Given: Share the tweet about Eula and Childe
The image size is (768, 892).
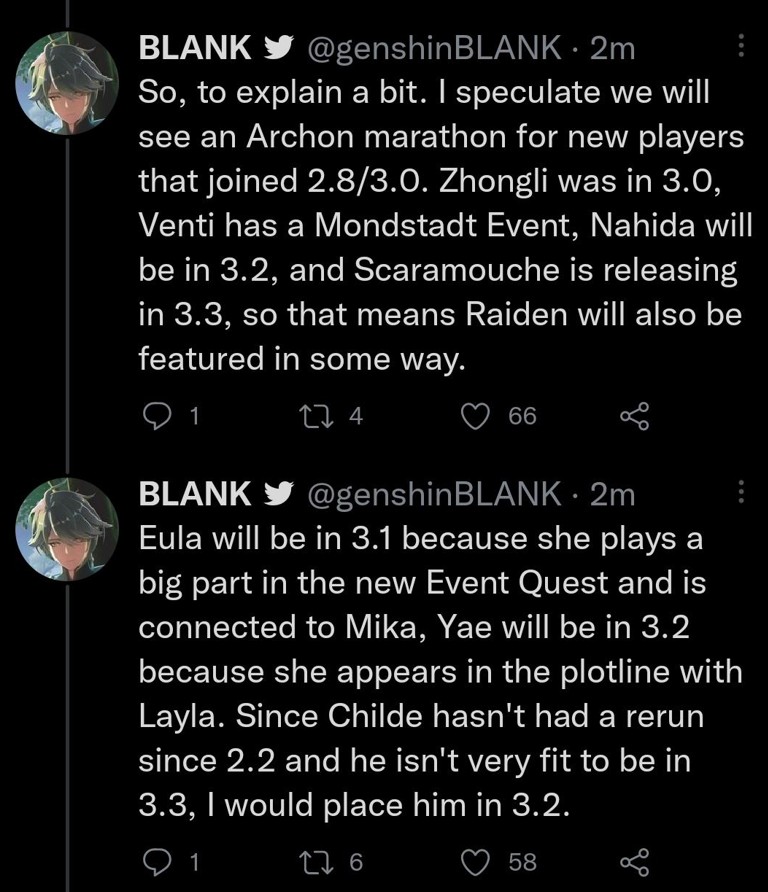Looking at the screenshot, I should 635,861.
